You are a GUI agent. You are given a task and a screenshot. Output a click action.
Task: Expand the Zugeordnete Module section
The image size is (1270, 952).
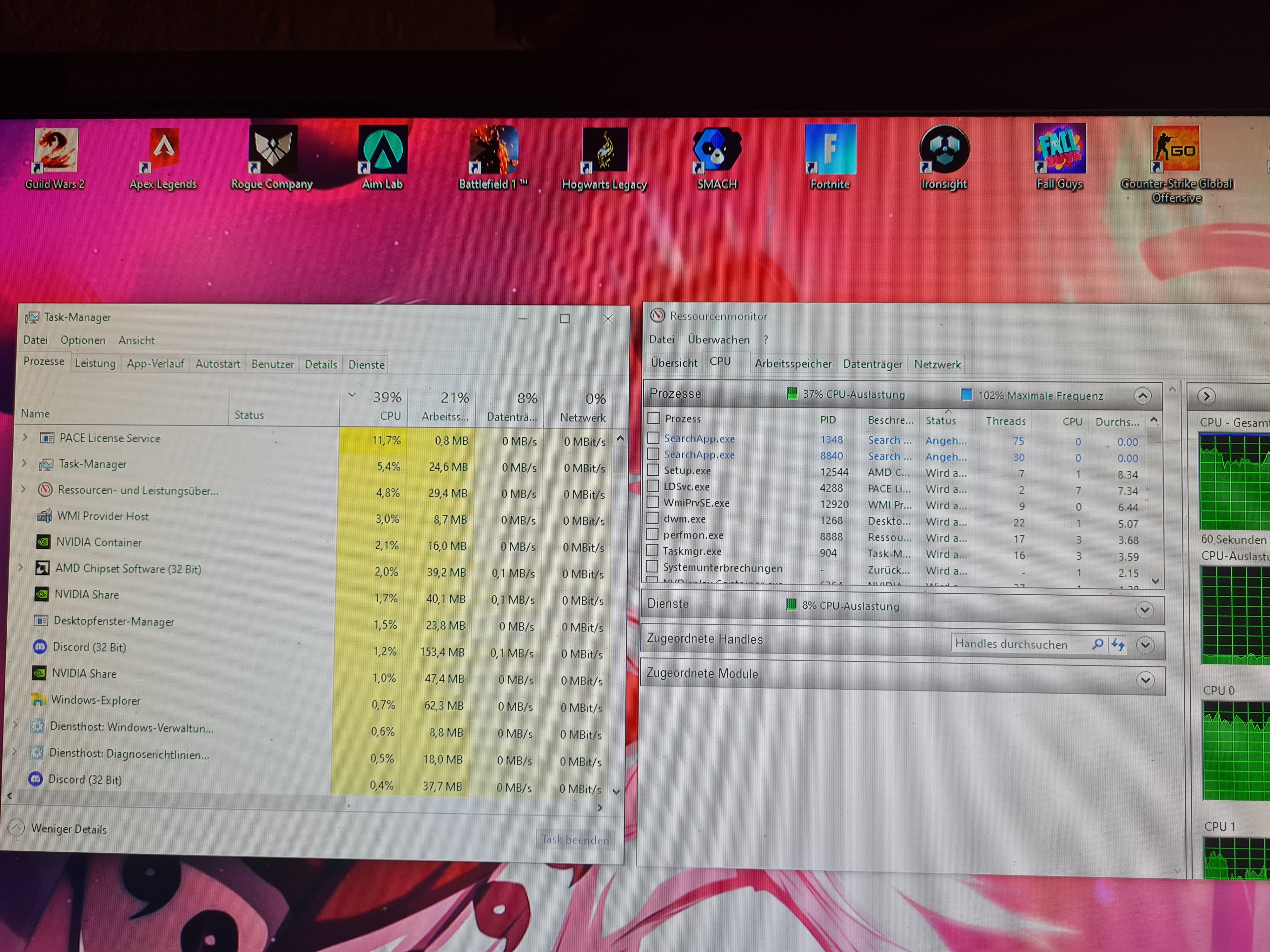[1145, 681]
